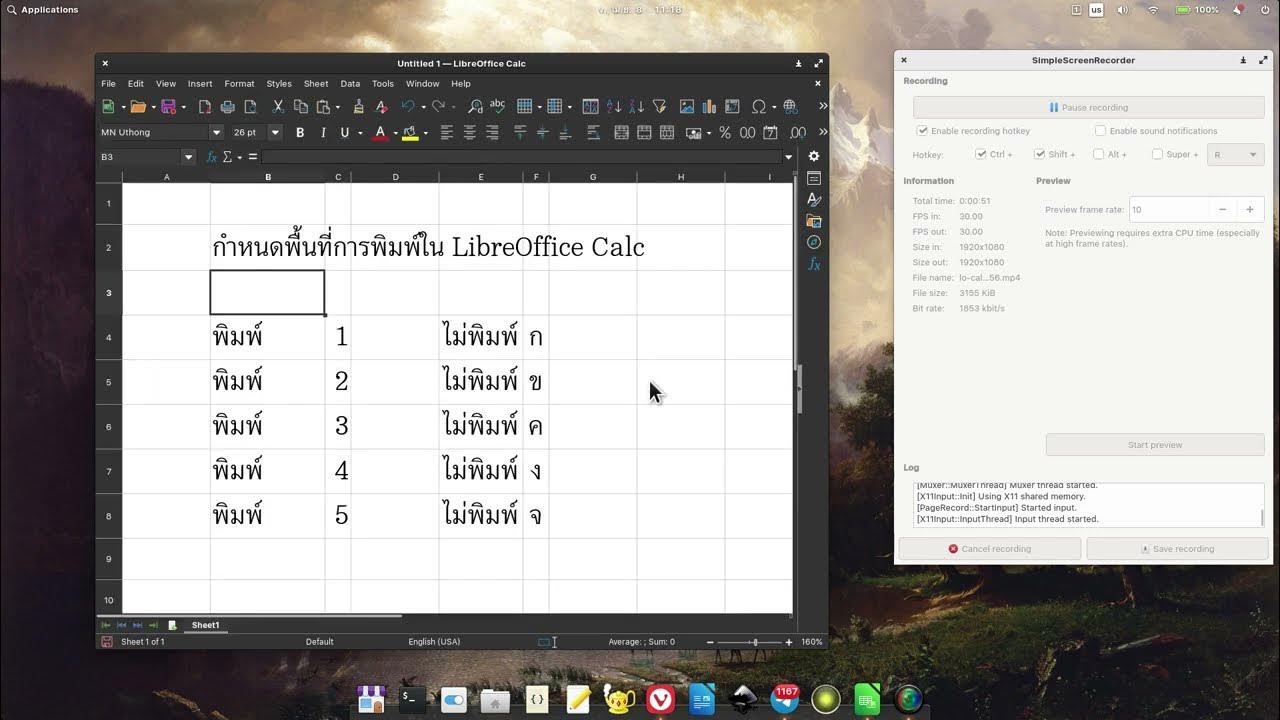Toggle the Enable sound notifications checkbox
The height and width of the screenshot is (720, 1280).
point(1100,131)
